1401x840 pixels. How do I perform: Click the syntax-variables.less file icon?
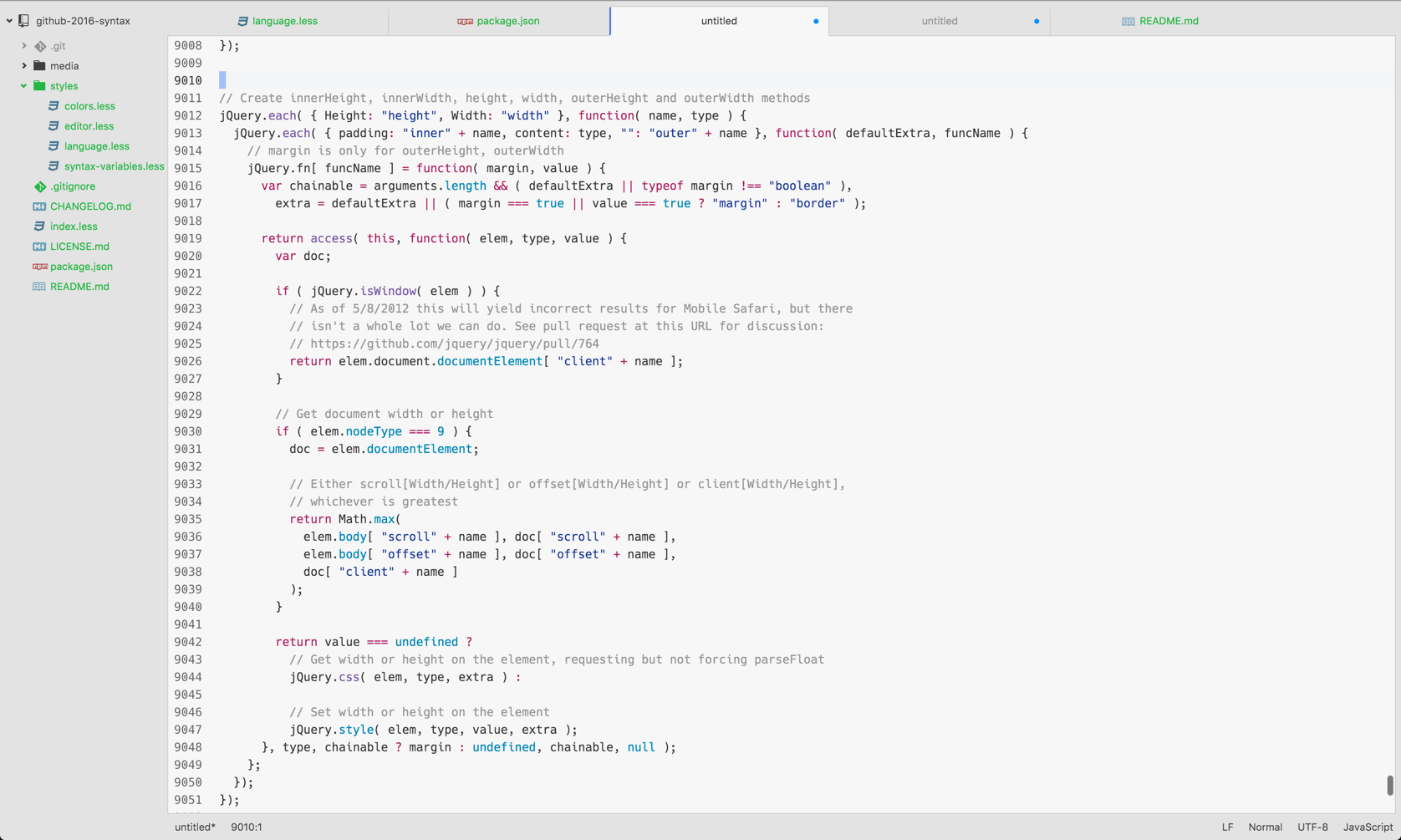tap(53, 166)
